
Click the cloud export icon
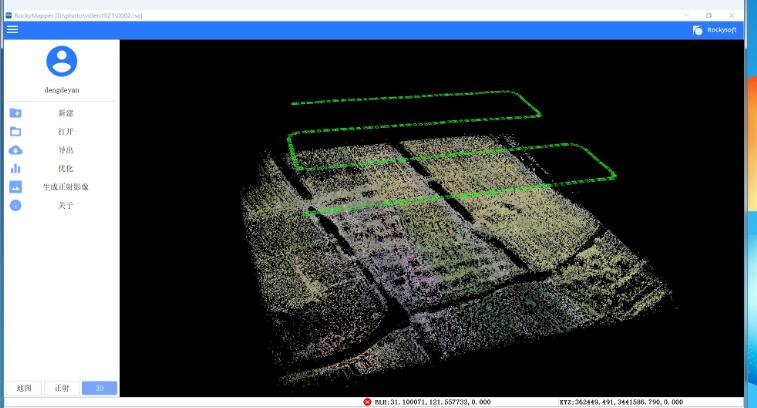click(15, 150)
